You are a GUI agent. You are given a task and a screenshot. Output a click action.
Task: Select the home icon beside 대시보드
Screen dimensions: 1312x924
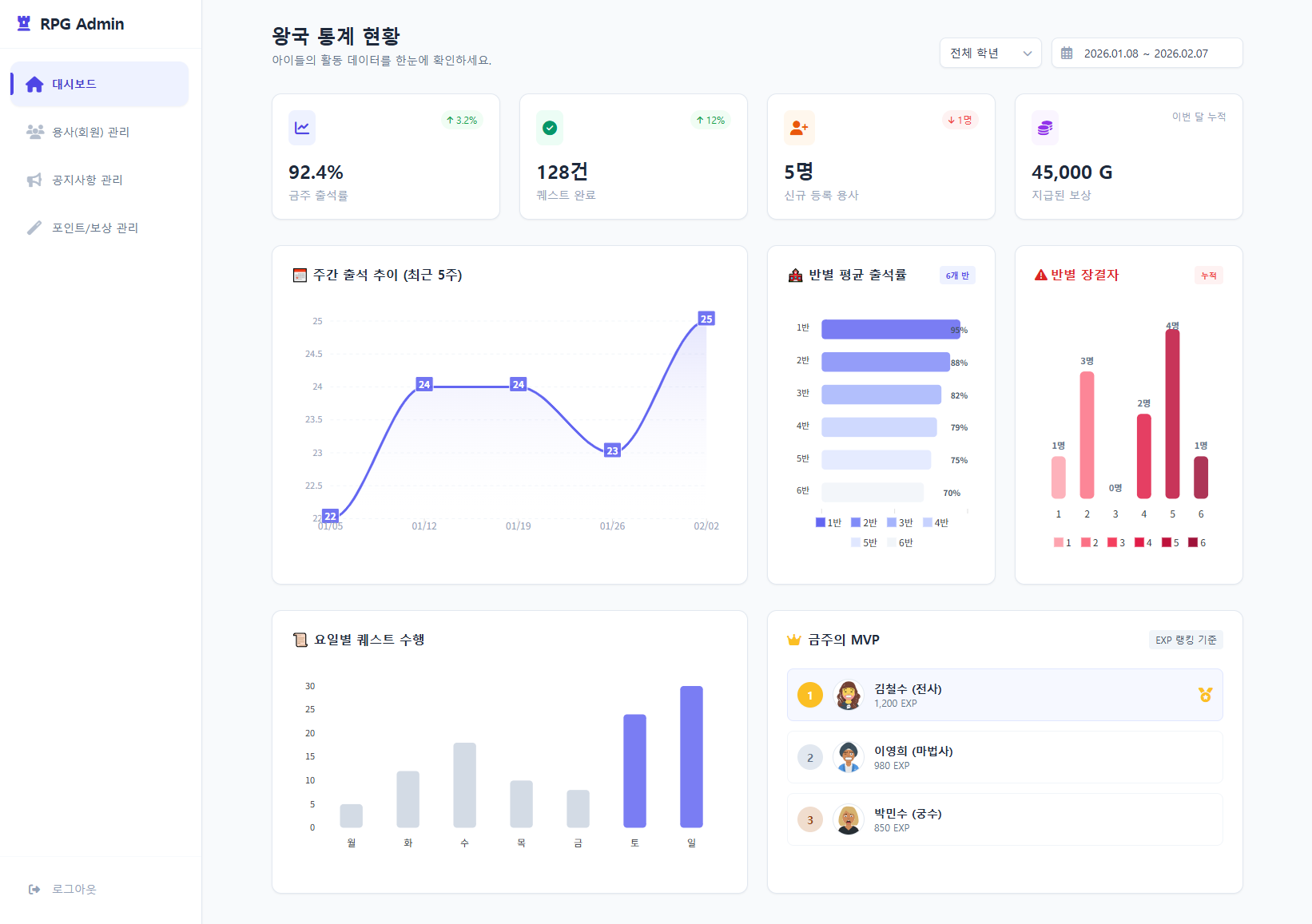pos(34,83)
